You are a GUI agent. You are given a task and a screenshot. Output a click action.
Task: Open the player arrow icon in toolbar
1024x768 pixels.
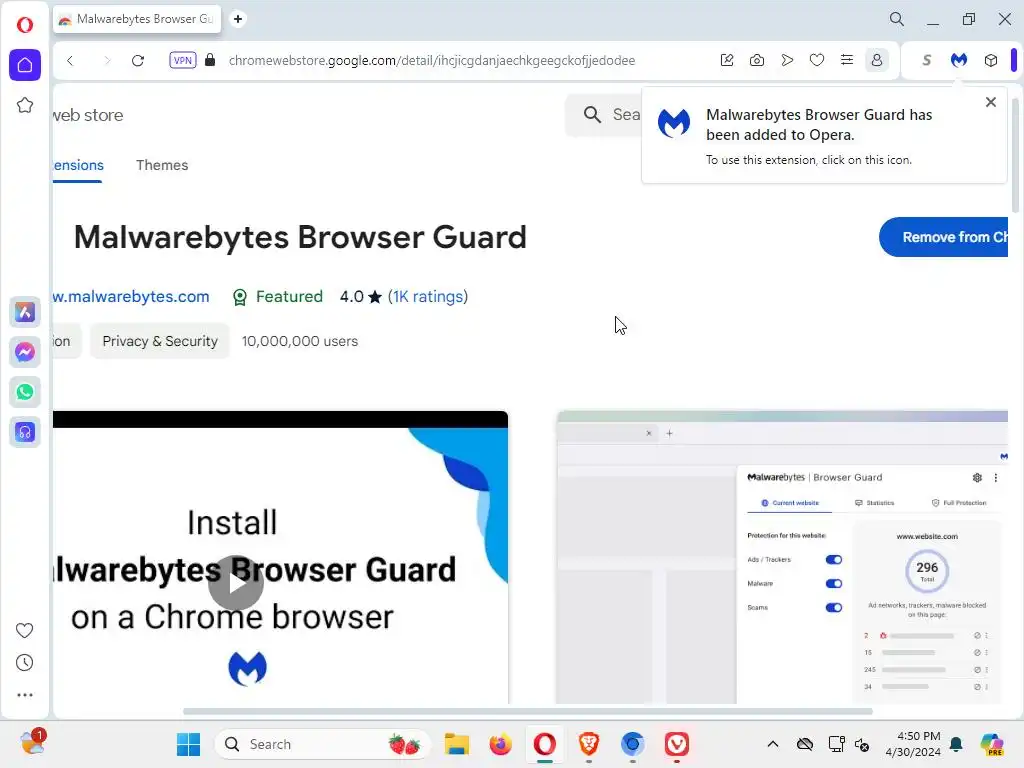pyautogui.click(x=787, y=60)
